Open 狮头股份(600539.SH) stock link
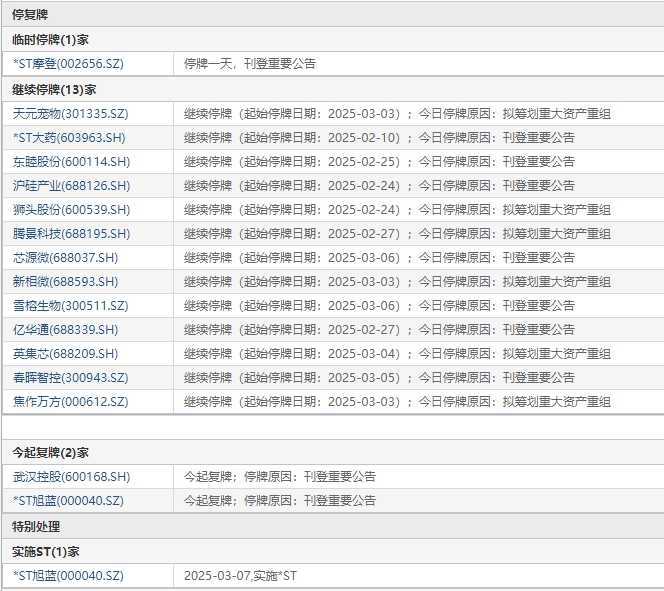 (71, 210)
